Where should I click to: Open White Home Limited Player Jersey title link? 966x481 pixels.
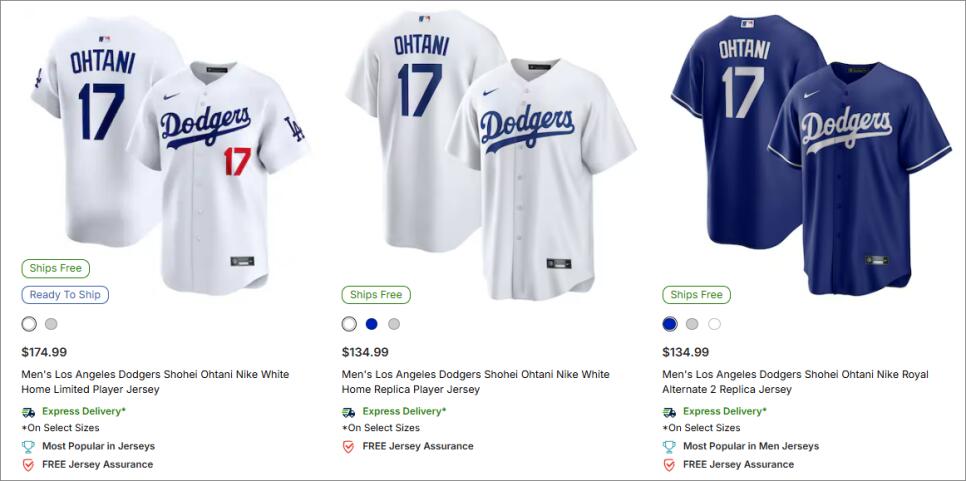(155, 381)
